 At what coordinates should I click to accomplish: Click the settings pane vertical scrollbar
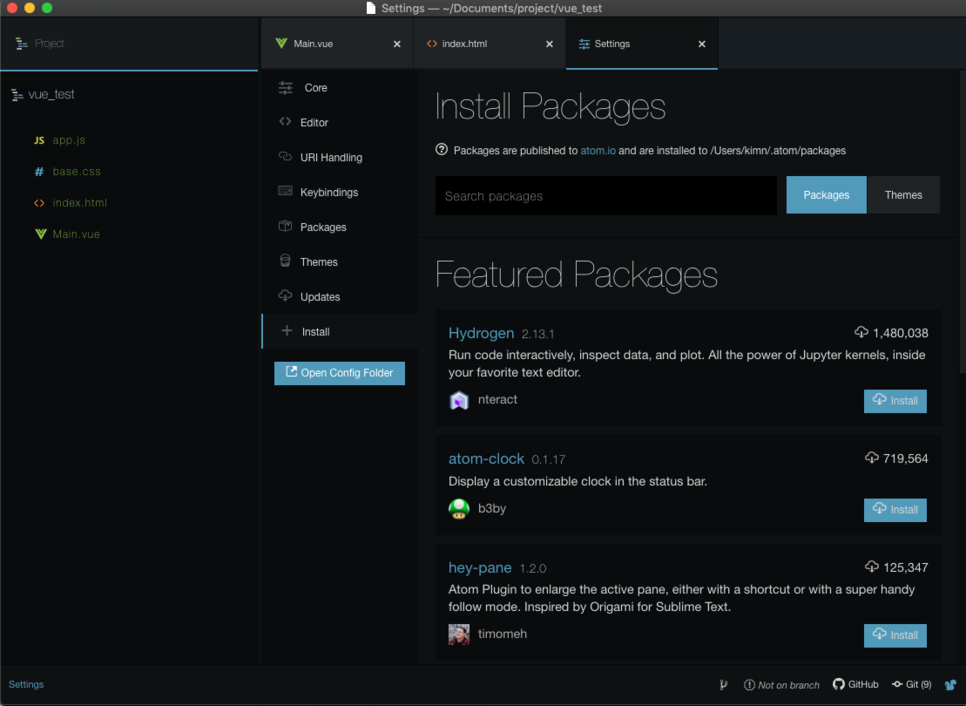click(x=962, y=222)
